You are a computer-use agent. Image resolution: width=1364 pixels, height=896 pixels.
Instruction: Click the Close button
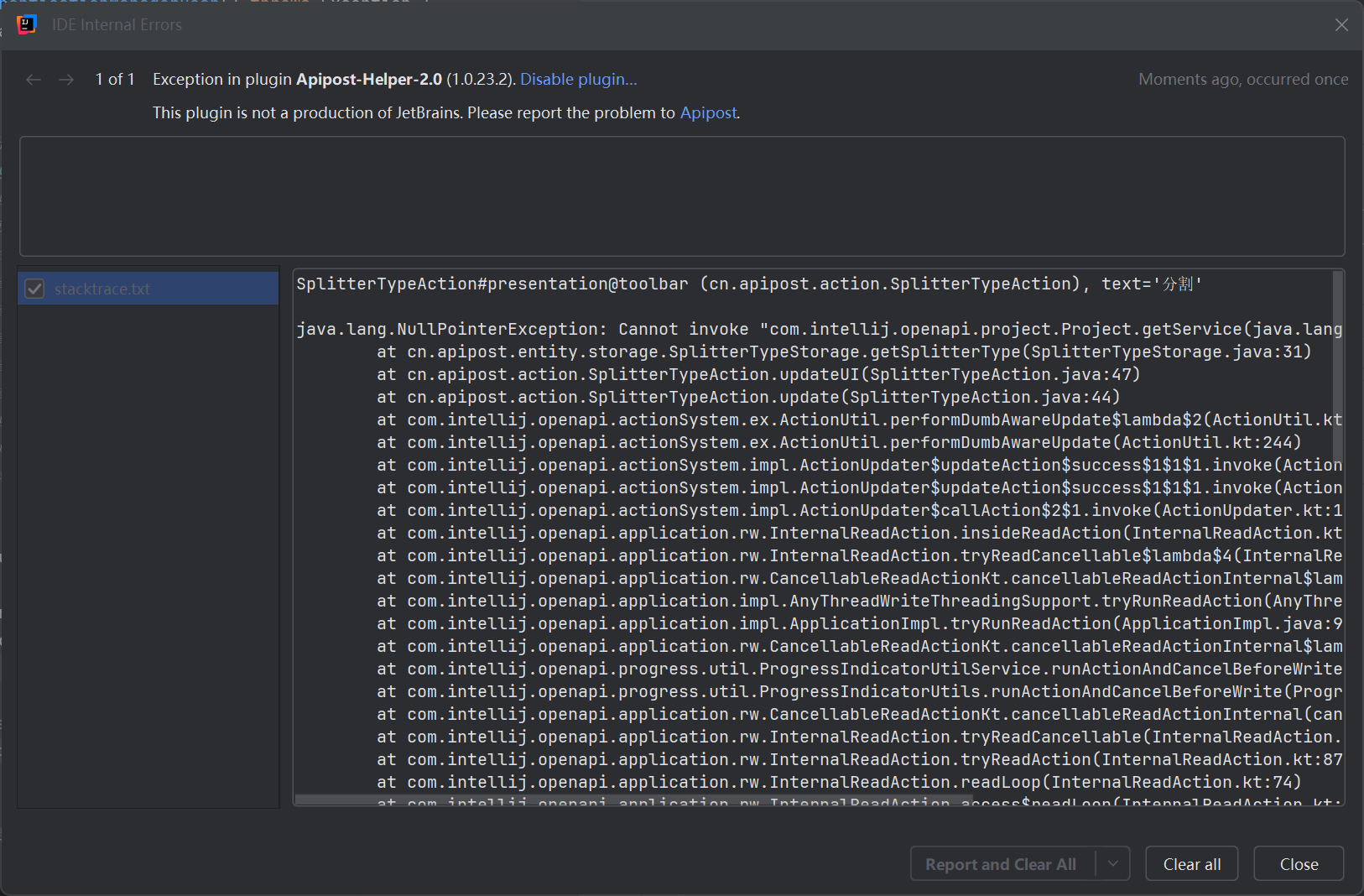pos(1299,864)
